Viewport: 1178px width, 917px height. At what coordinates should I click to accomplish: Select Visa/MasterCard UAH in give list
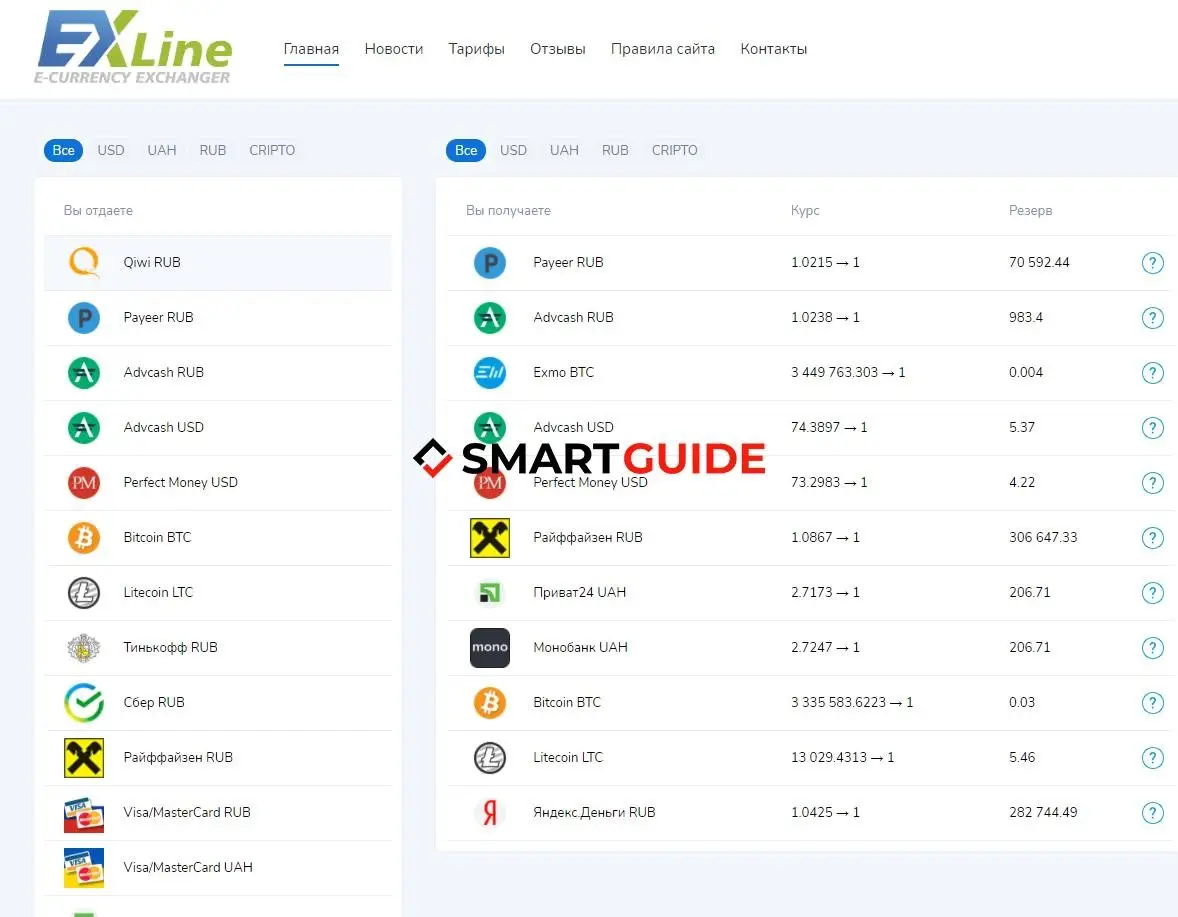pos(218,867)
